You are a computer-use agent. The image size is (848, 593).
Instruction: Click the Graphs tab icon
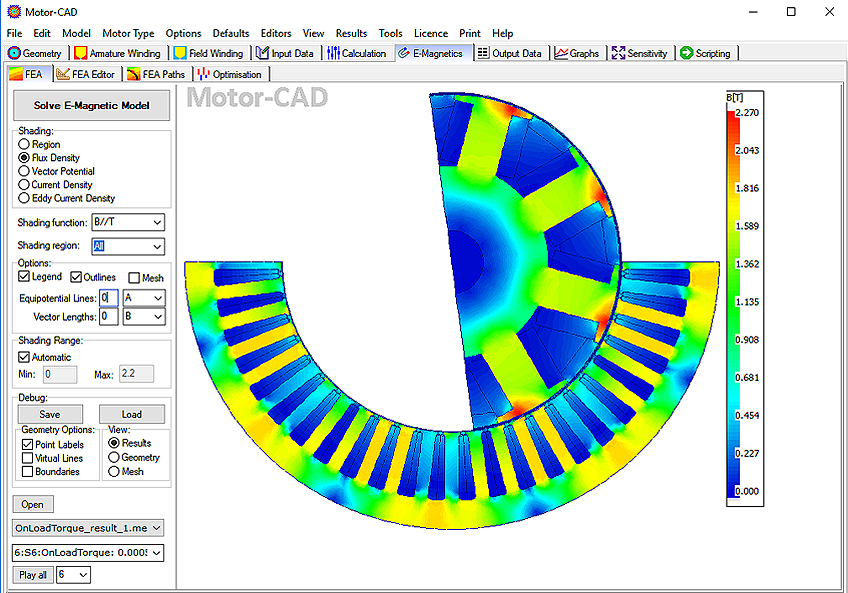click(x=562, y=53)
